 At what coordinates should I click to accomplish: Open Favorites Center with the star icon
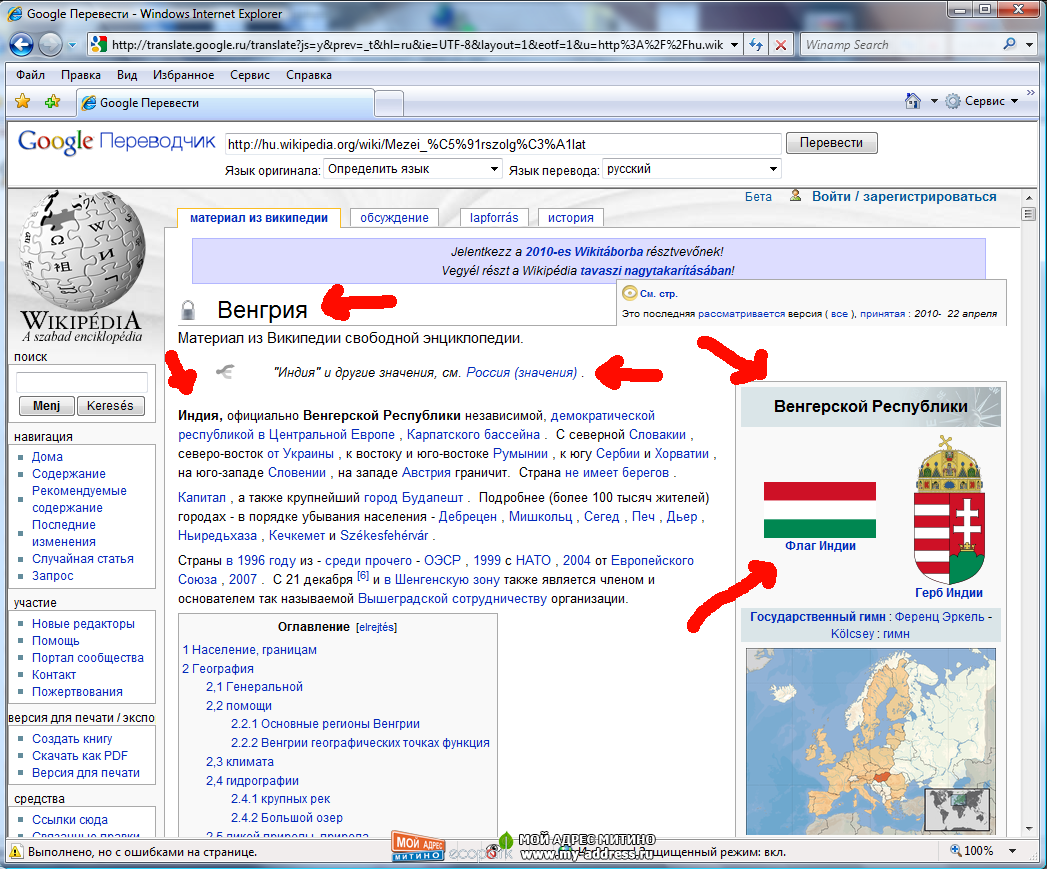pyautogui.click(x=23, y=102)
